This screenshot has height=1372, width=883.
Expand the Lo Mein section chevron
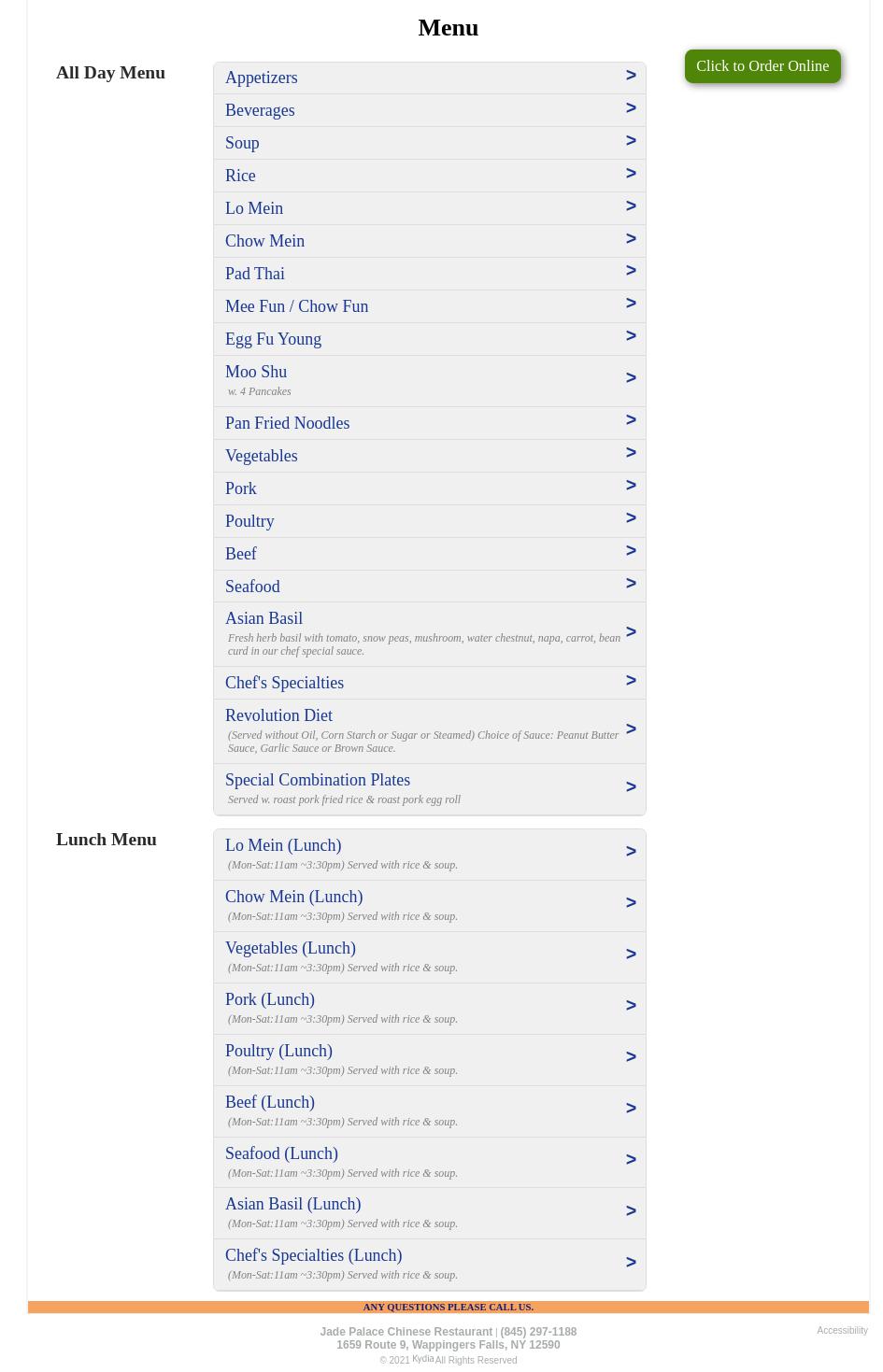[631, 206]
